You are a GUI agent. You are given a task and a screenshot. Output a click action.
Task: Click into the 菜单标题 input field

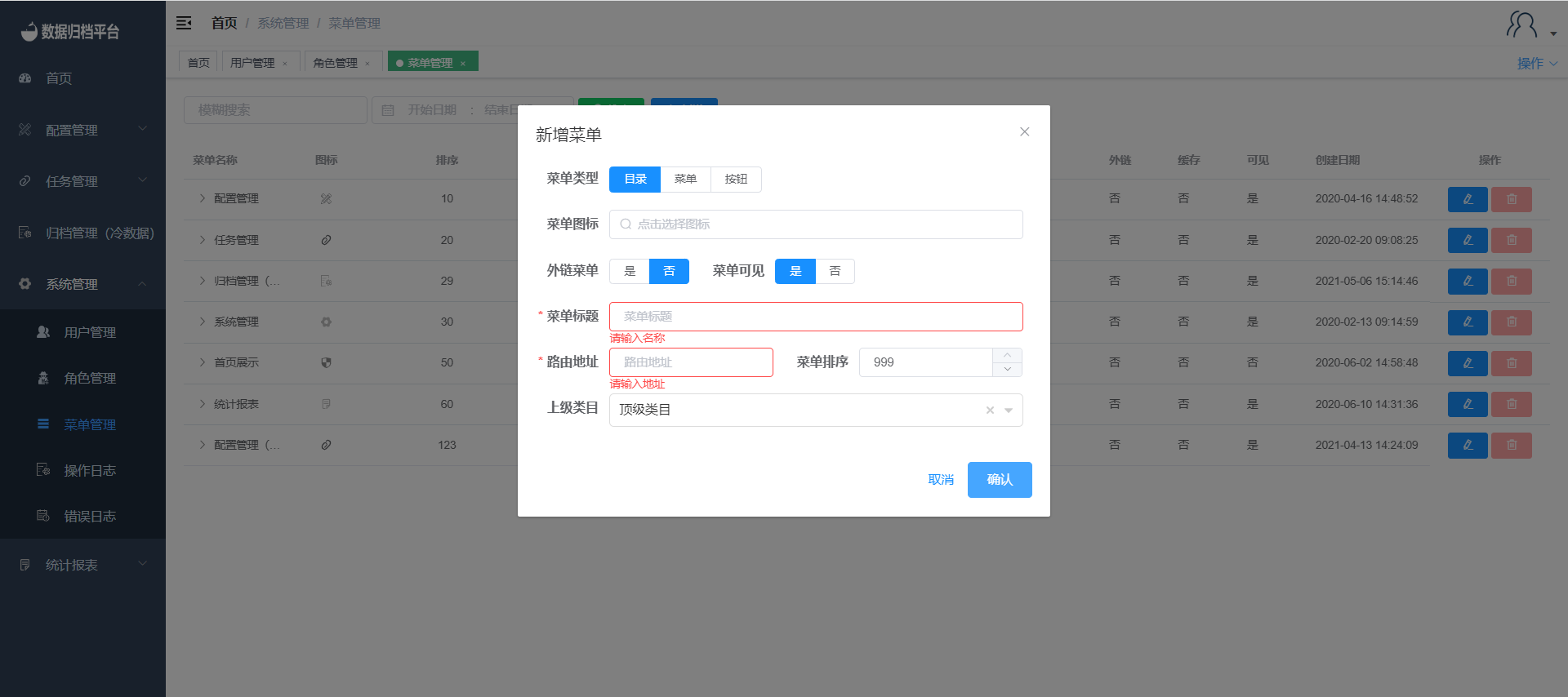(x=816, y=317)
